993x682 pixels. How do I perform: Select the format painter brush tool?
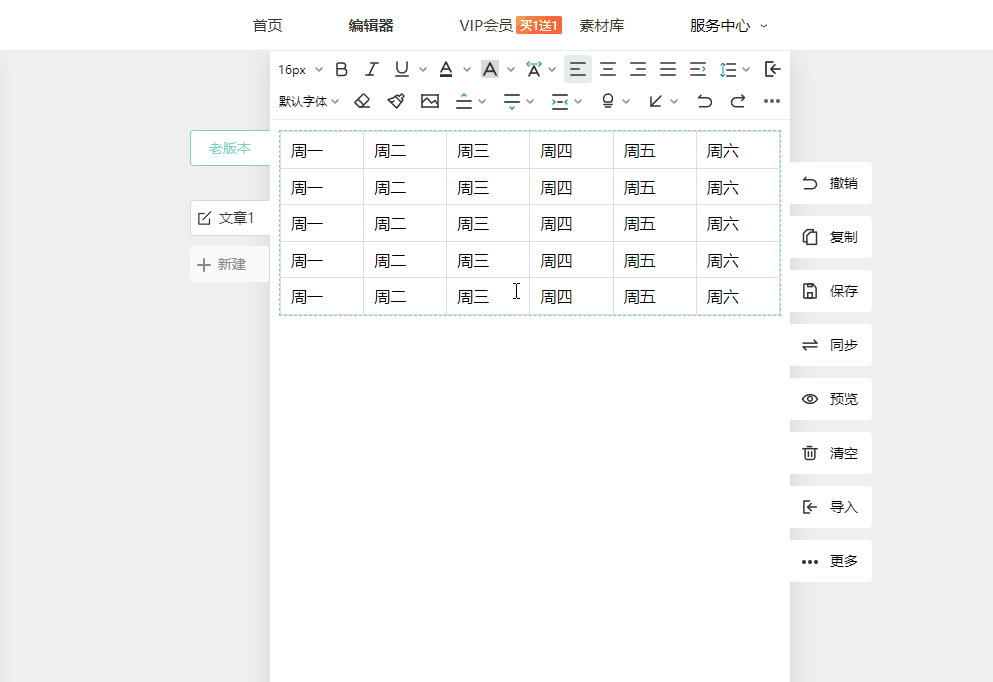coord(396,101)
